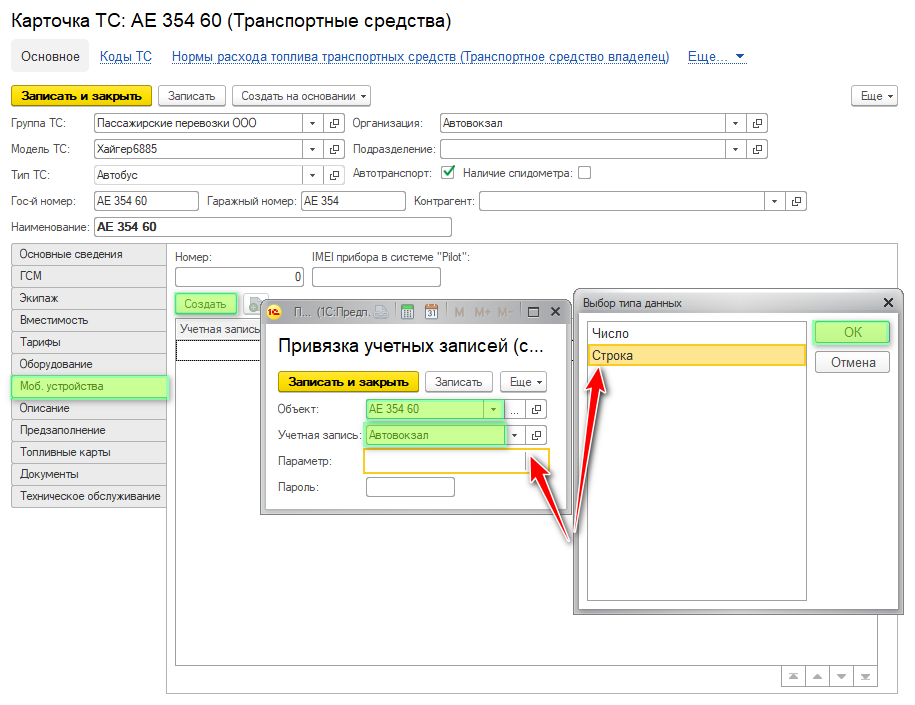Open the calculator in the dialog title bar
915x705 pixels.
point(408,312)
